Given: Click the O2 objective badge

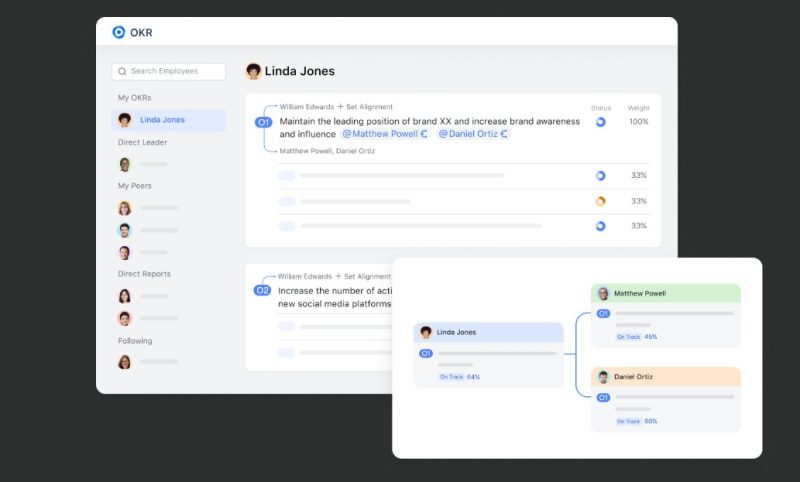Looking at the screenshot, I should [x=262, y=291].
